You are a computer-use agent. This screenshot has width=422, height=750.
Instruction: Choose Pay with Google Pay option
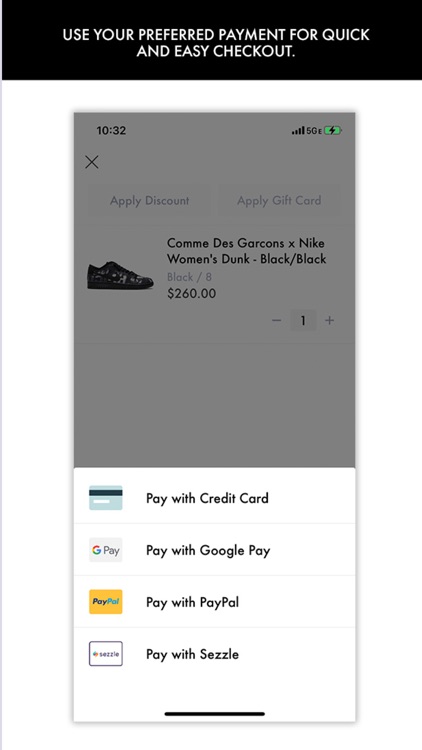pos(214,550)
